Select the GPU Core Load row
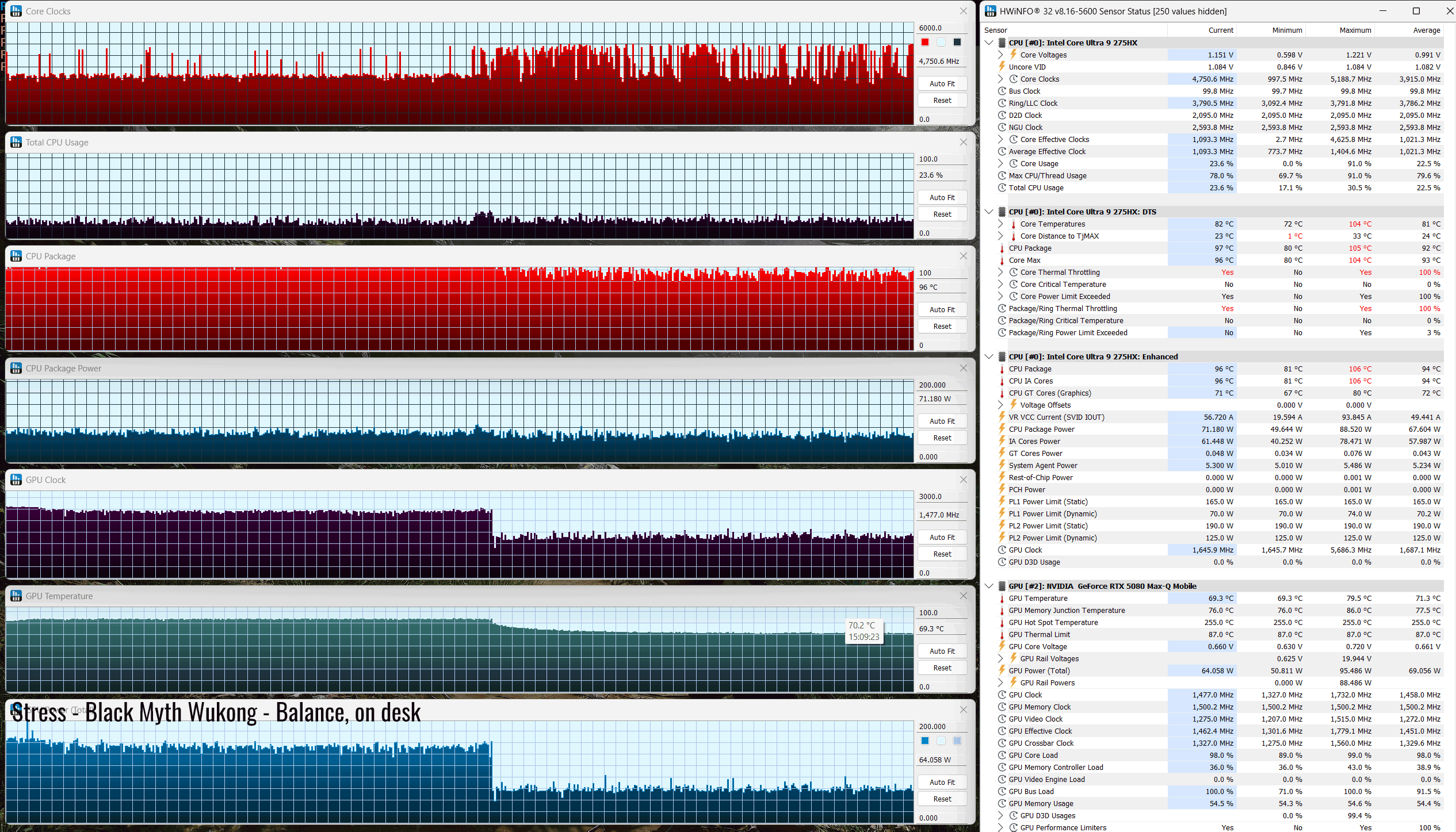The image size is (1456, 832). click(x=1213, y=755)
